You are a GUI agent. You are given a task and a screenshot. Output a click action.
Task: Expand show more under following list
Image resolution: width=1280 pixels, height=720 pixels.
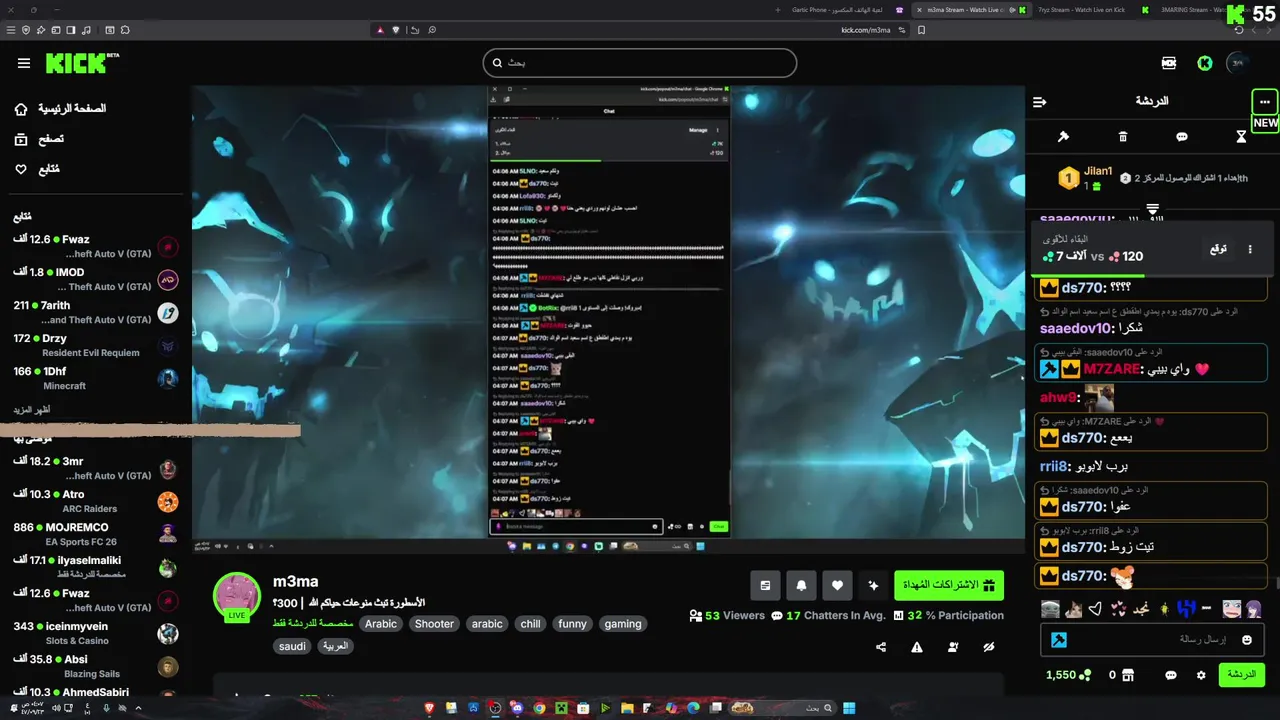pyautogui.click(x=31, y=410)
